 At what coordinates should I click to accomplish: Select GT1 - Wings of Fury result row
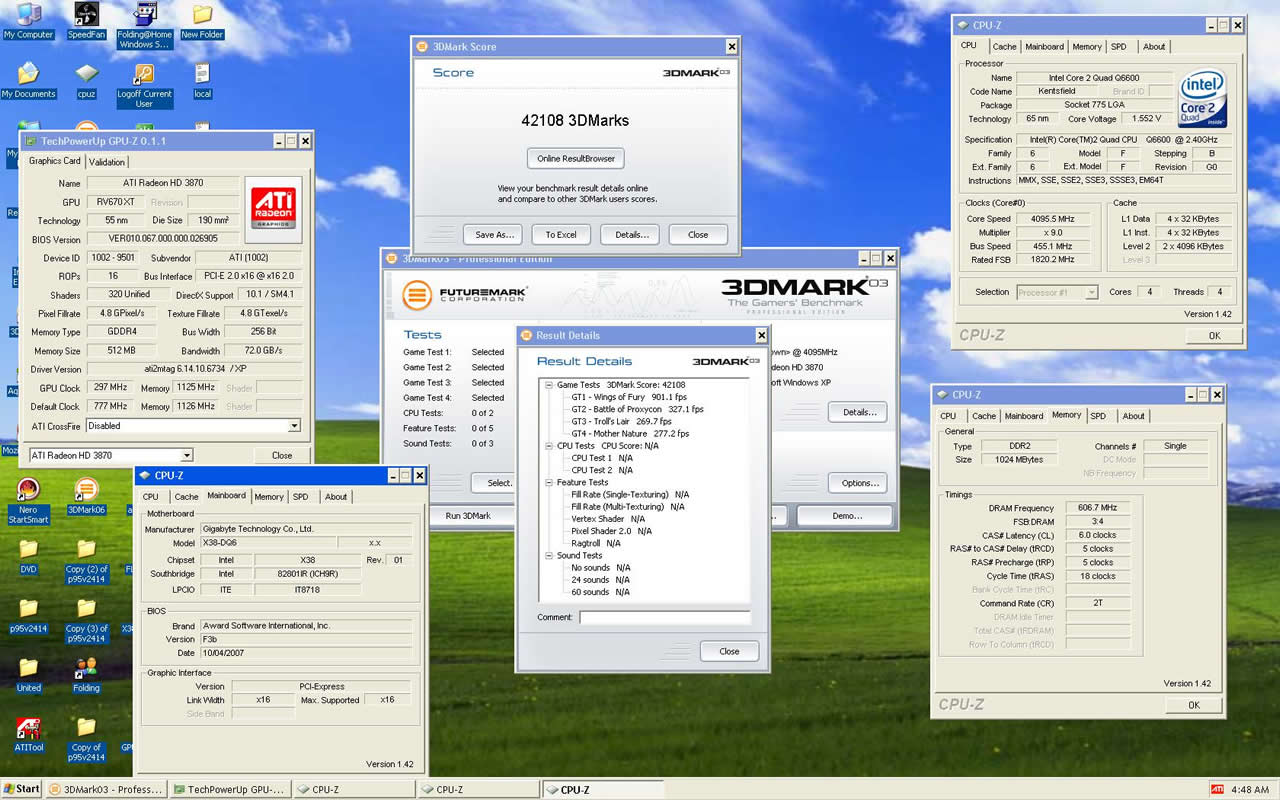click(629, 397)
